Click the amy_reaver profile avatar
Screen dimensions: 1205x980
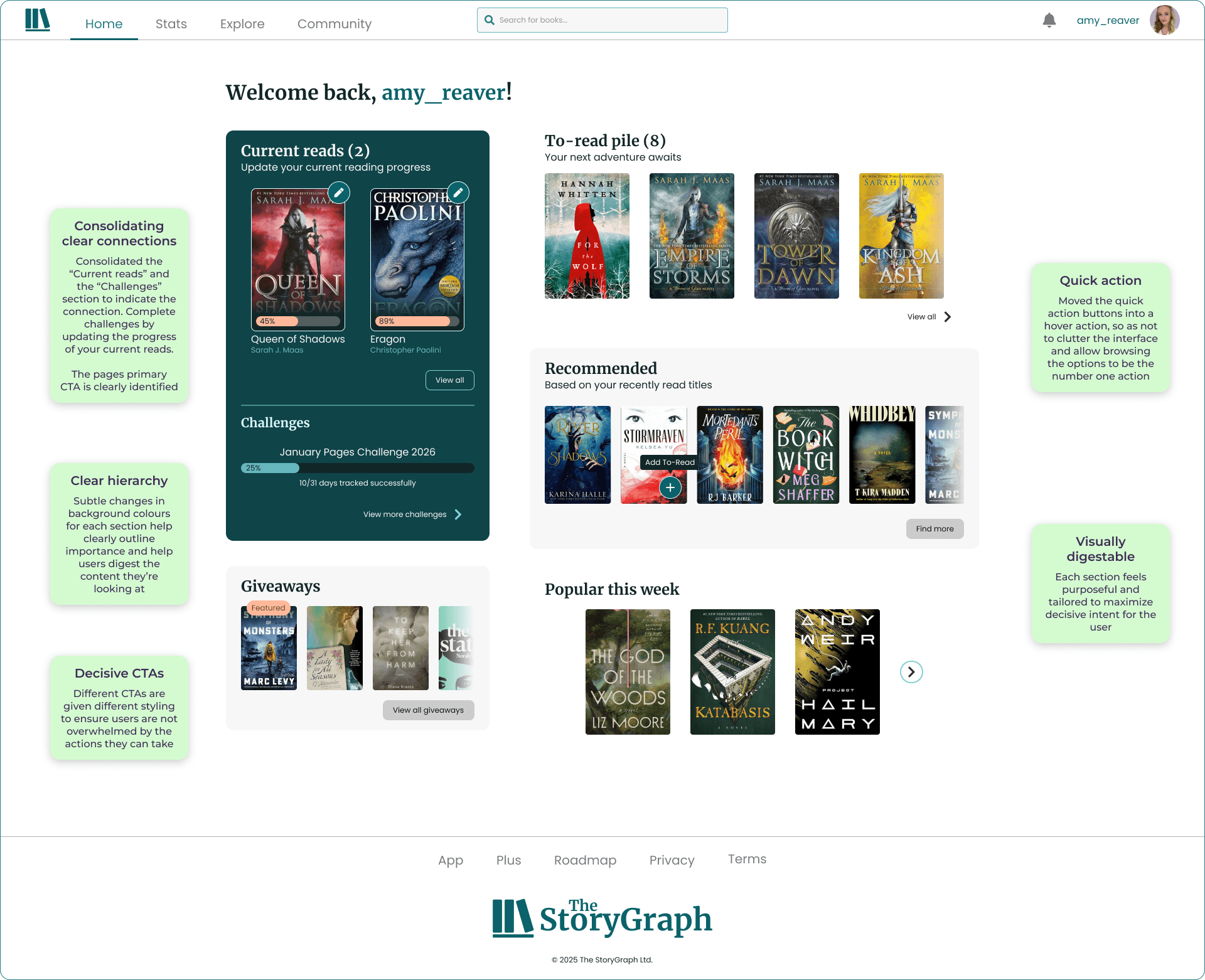tap(1164, 20)
